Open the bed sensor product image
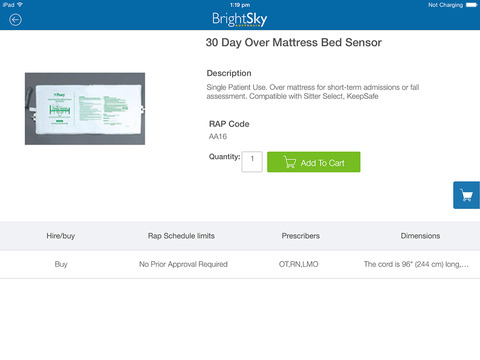 [85, 109]
